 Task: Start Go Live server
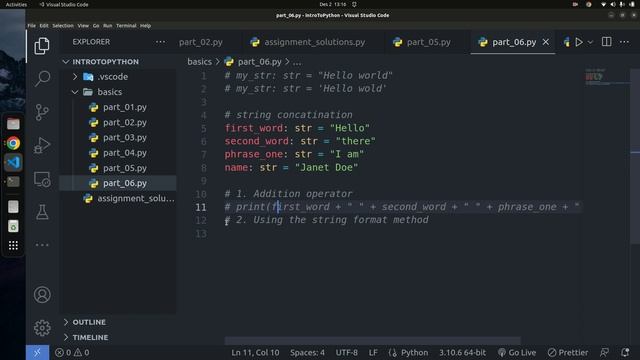tap(517, 353)
